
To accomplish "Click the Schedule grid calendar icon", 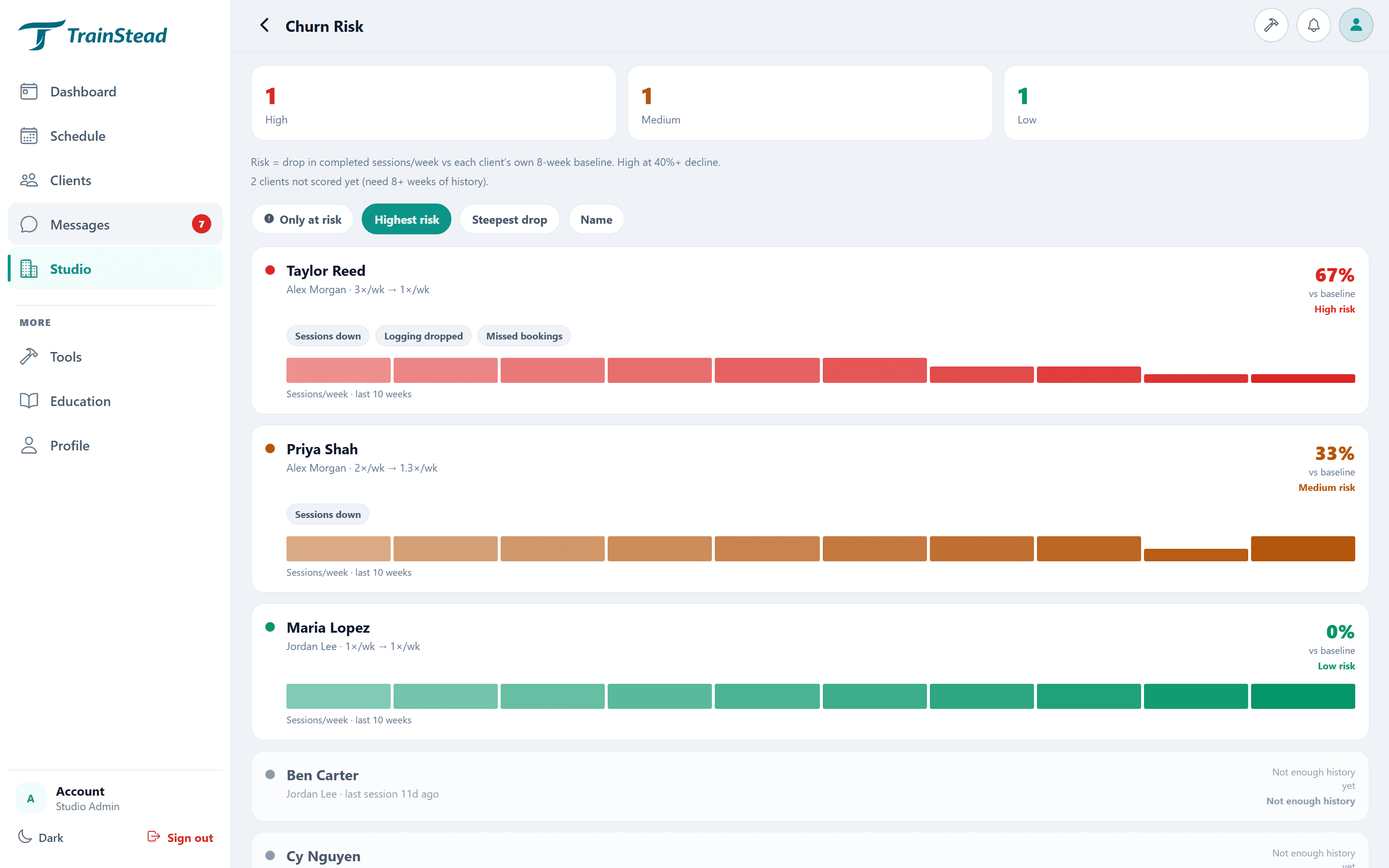I will click(x=29, y=136).
